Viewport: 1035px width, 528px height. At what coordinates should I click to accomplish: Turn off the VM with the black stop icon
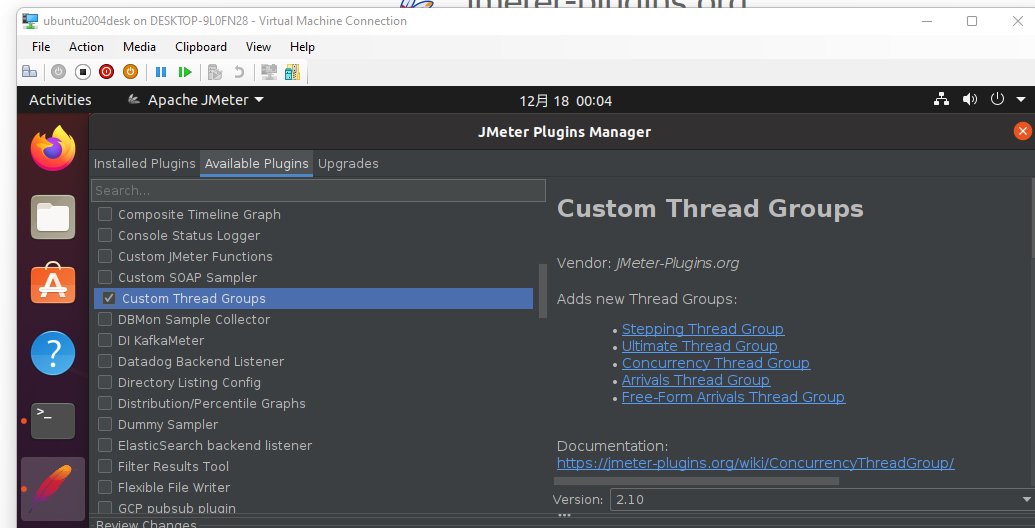(83, 72)
